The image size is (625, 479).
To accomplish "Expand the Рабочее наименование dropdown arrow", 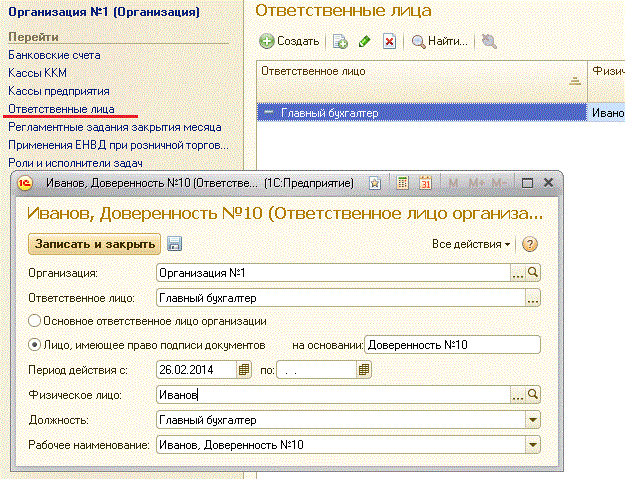I will pyautogui.click(x=532, y=444).
